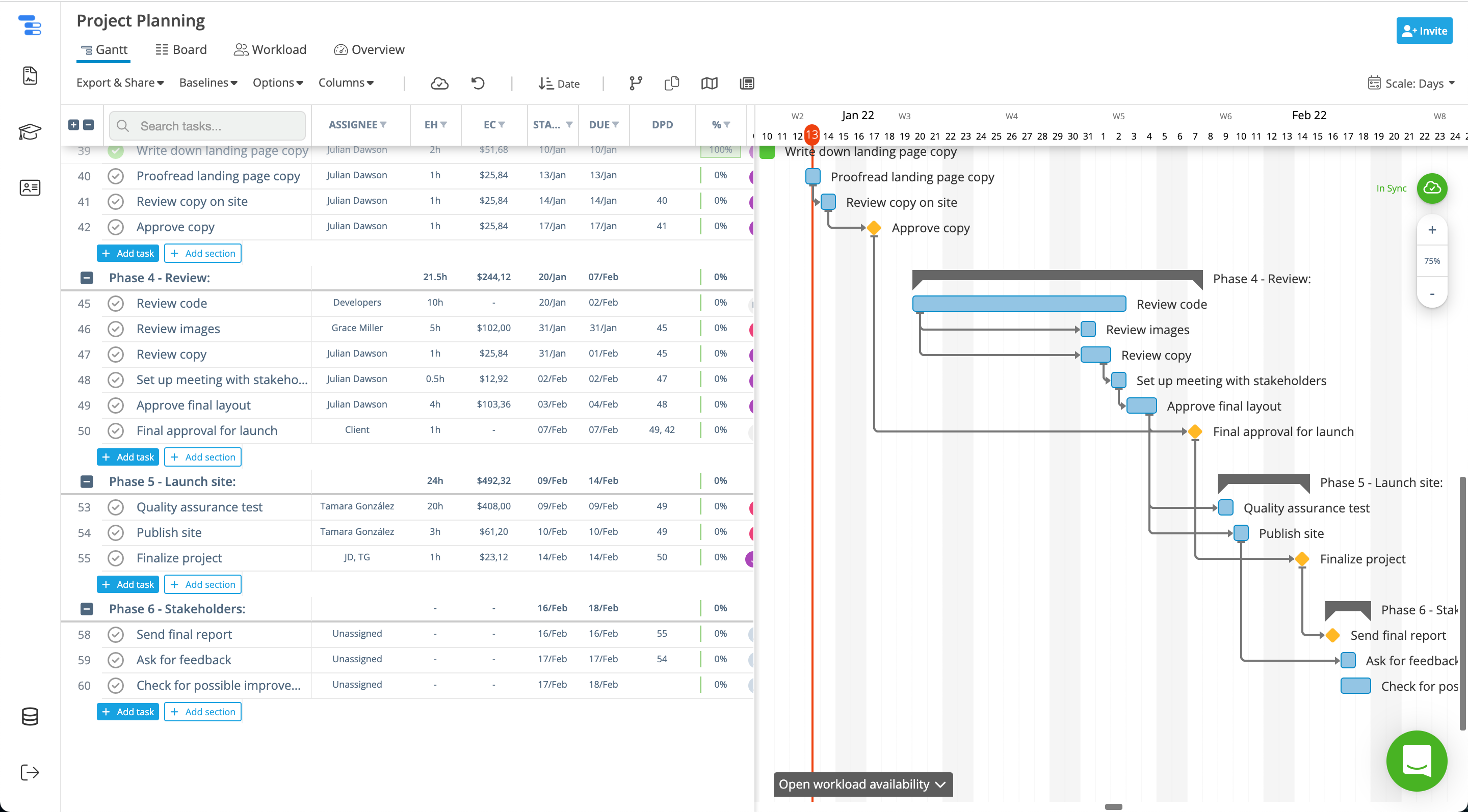The height and width of the screenshot is (812, 1468).
Task: Click the copy project icon
Action: 671,83
